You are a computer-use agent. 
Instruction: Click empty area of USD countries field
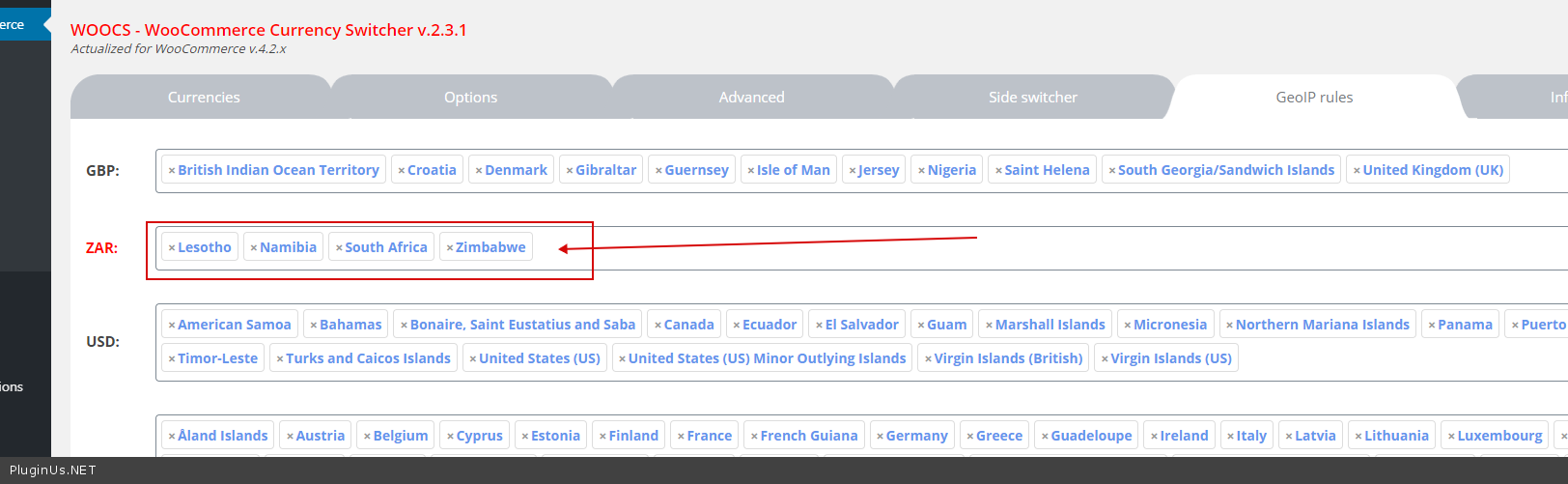[x=1400, y=359]
